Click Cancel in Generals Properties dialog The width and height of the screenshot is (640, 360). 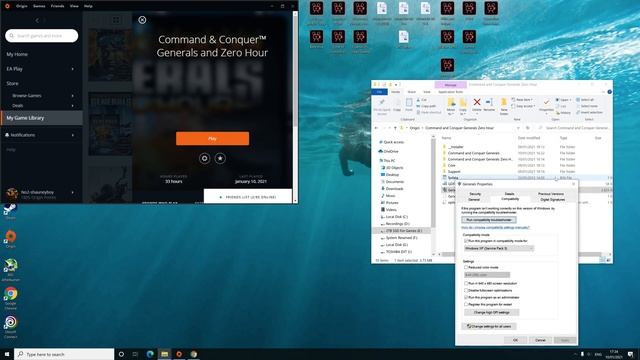coord(540,340)
